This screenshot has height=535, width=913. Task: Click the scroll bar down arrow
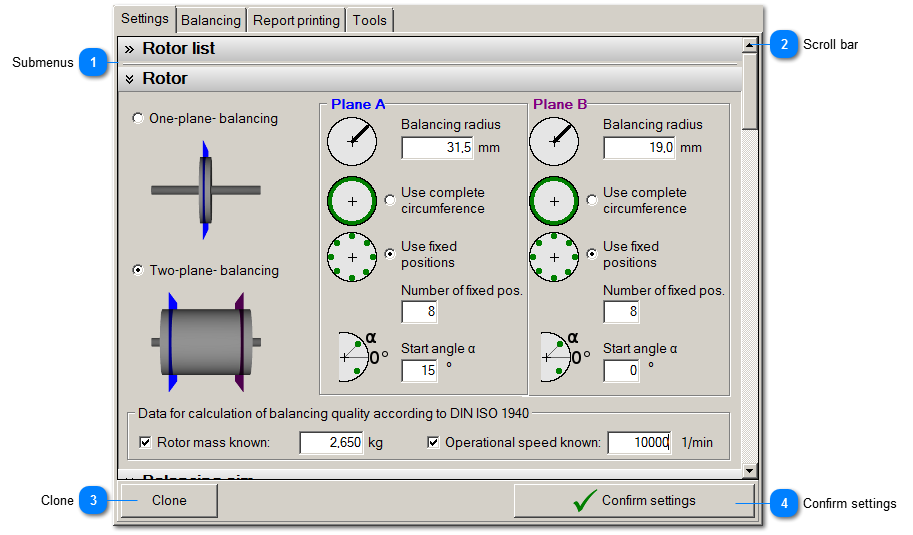pos(750,468)
